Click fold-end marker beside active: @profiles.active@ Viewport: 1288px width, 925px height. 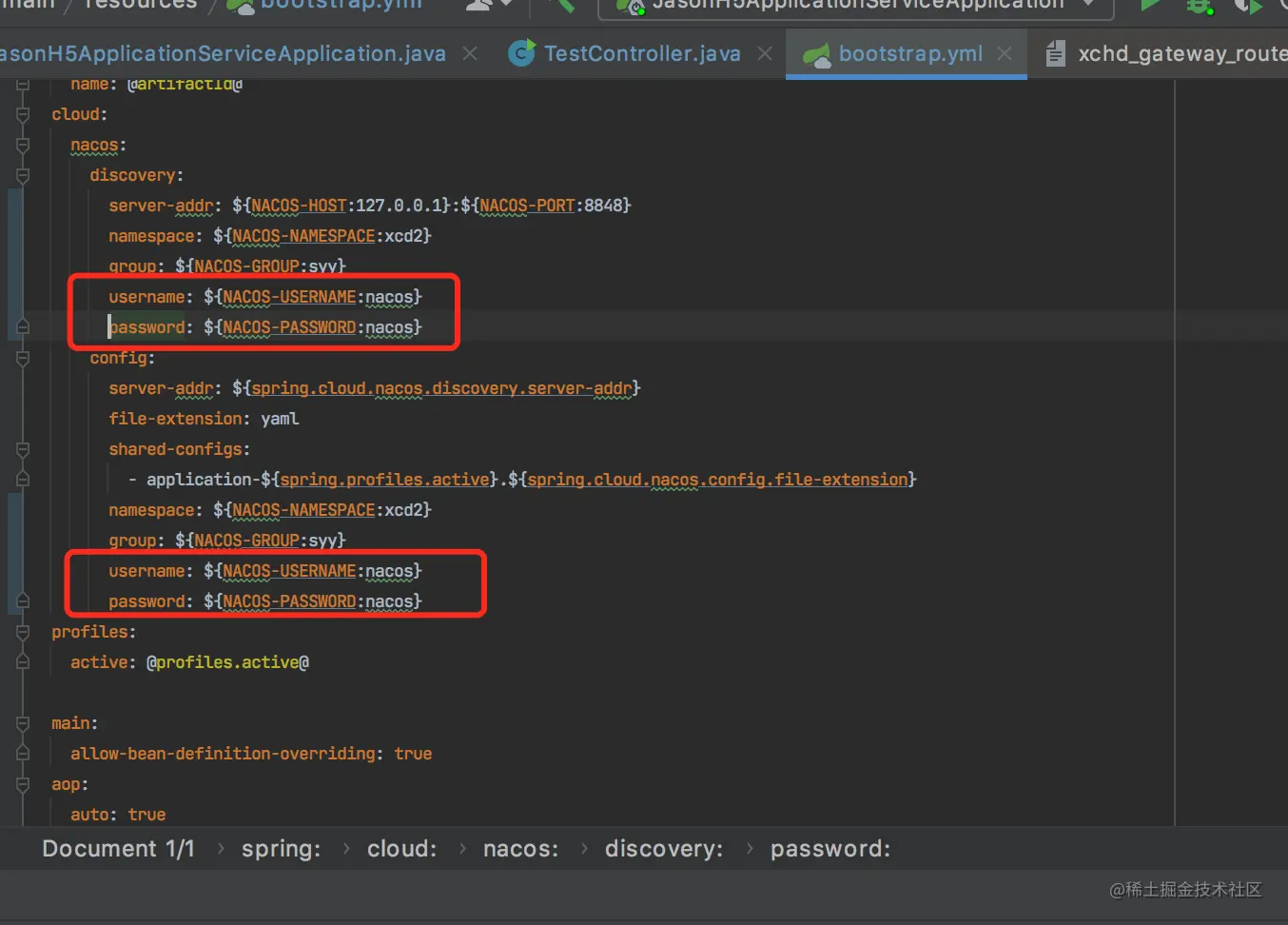pyautogui.click(x=23, y=662)
